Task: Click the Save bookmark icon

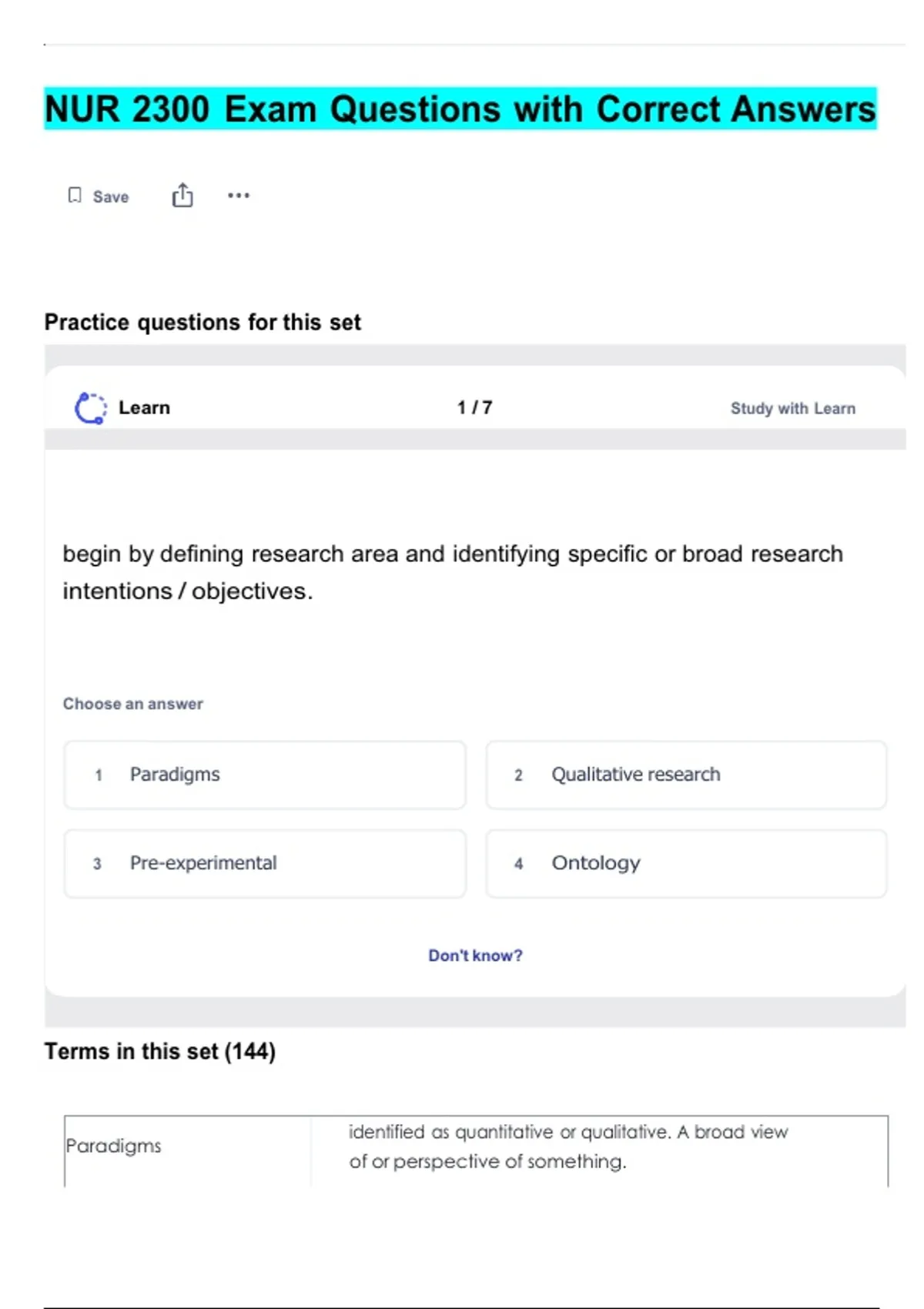Action: coord(75,196)
